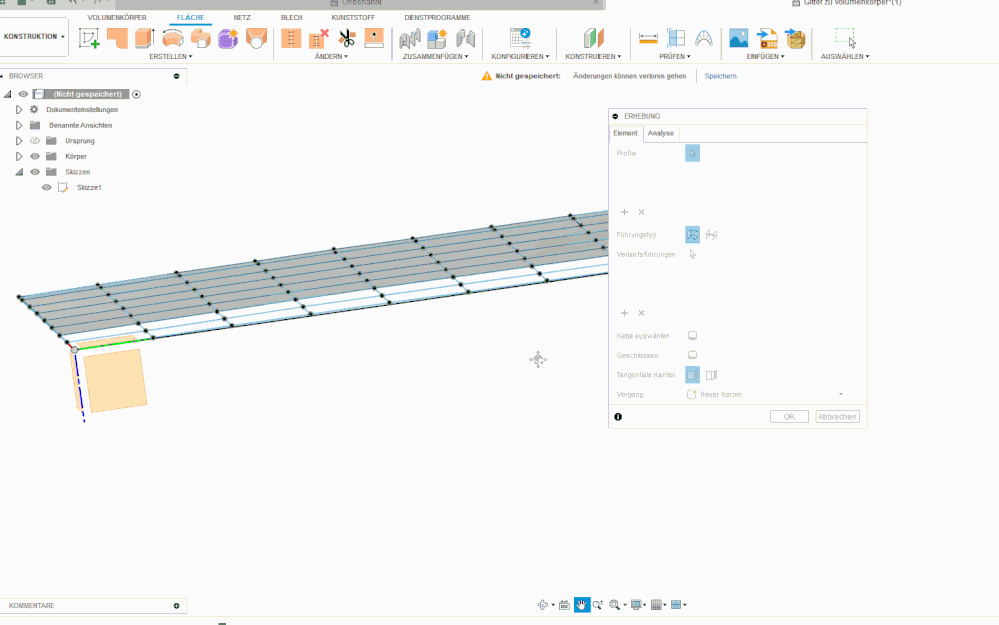This screenshot has width=999, height=625.
Task: Hide Skizze1 with the eye icon
Action: point(47,187)
